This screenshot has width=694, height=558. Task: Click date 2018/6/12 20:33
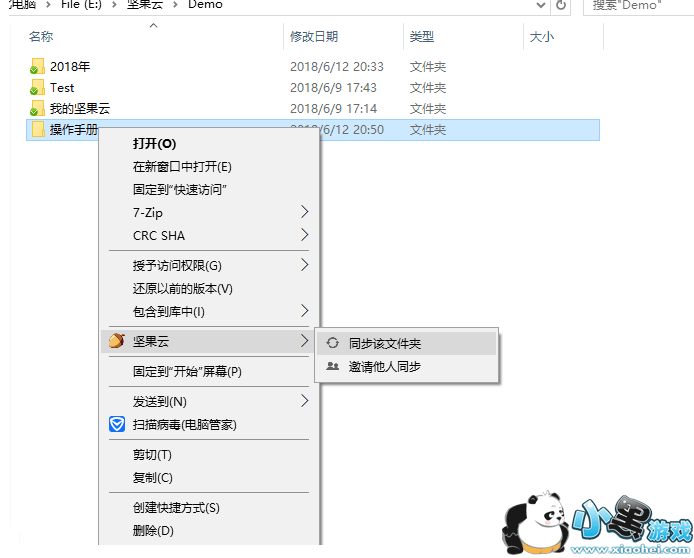tap(336, 66)
